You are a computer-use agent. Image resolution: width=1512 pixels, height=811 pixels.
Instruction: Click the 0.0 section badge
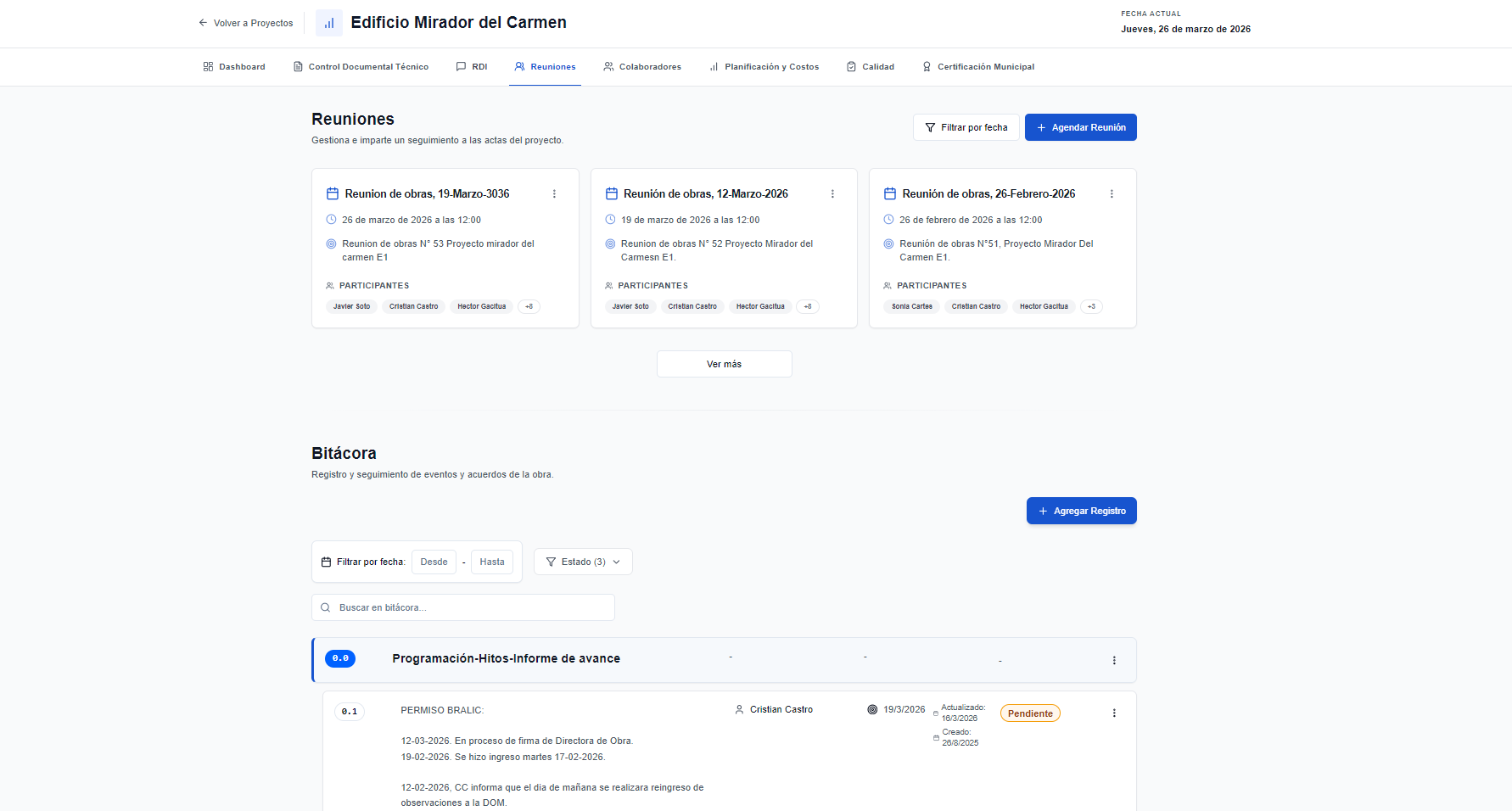340,658
